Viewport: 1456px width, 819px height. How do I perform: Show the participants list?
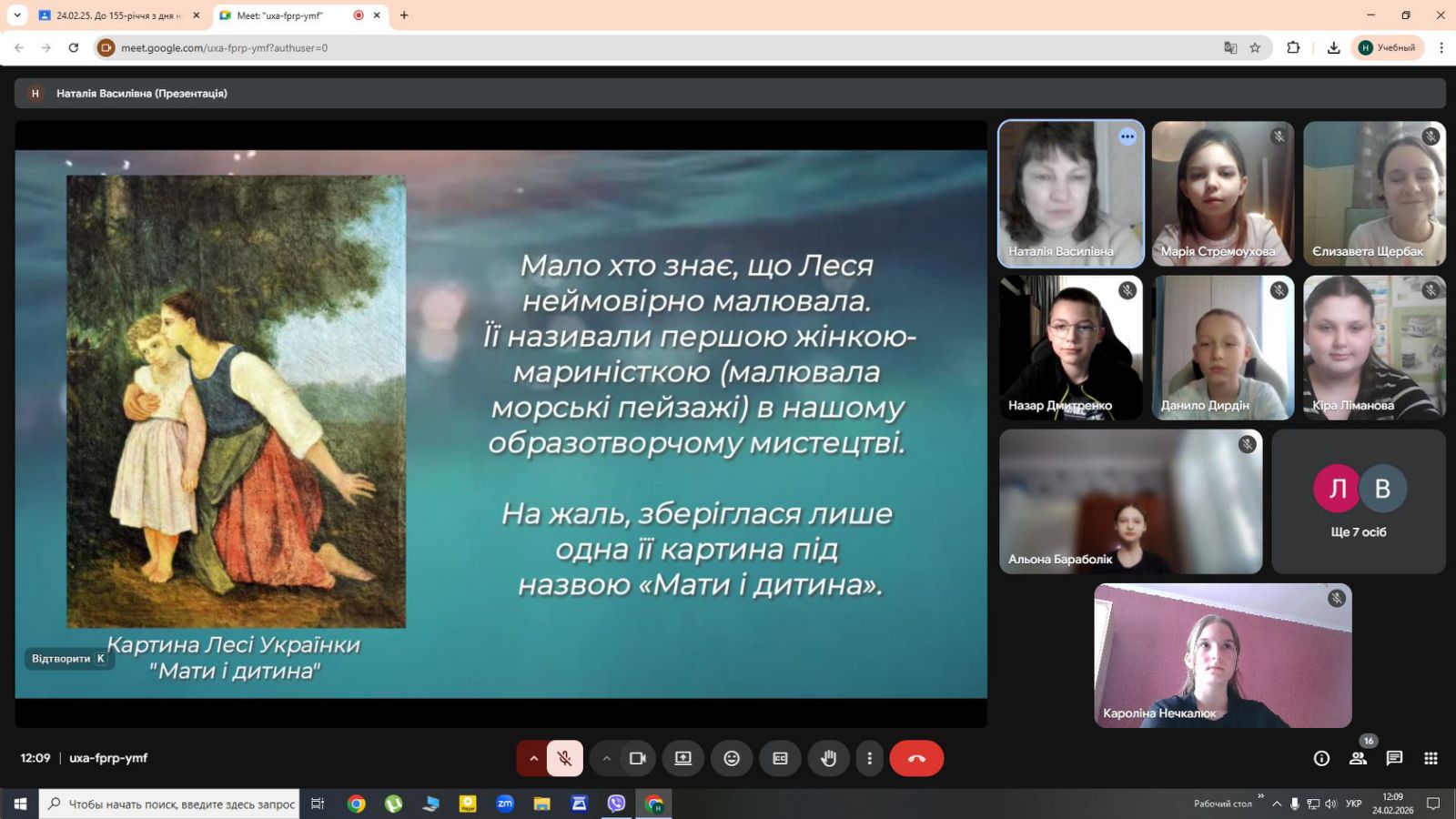pyautogui.click(x=1358, y=758)
